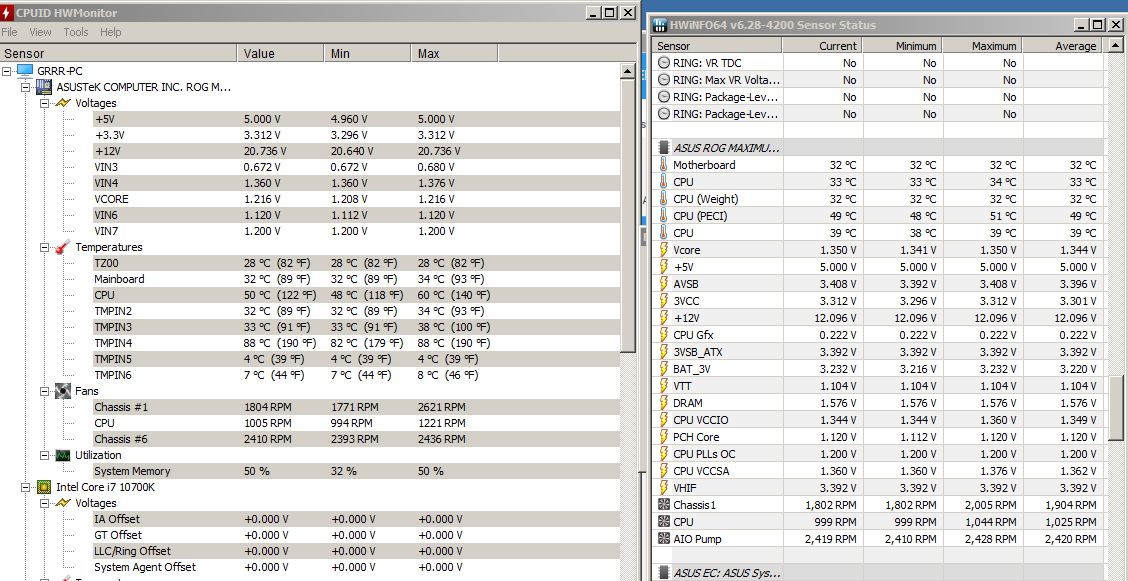Click the clock icon beside RING: Max VR Volta...
The height and width of the screenshot is (581, 1128).
click(664, 80)
